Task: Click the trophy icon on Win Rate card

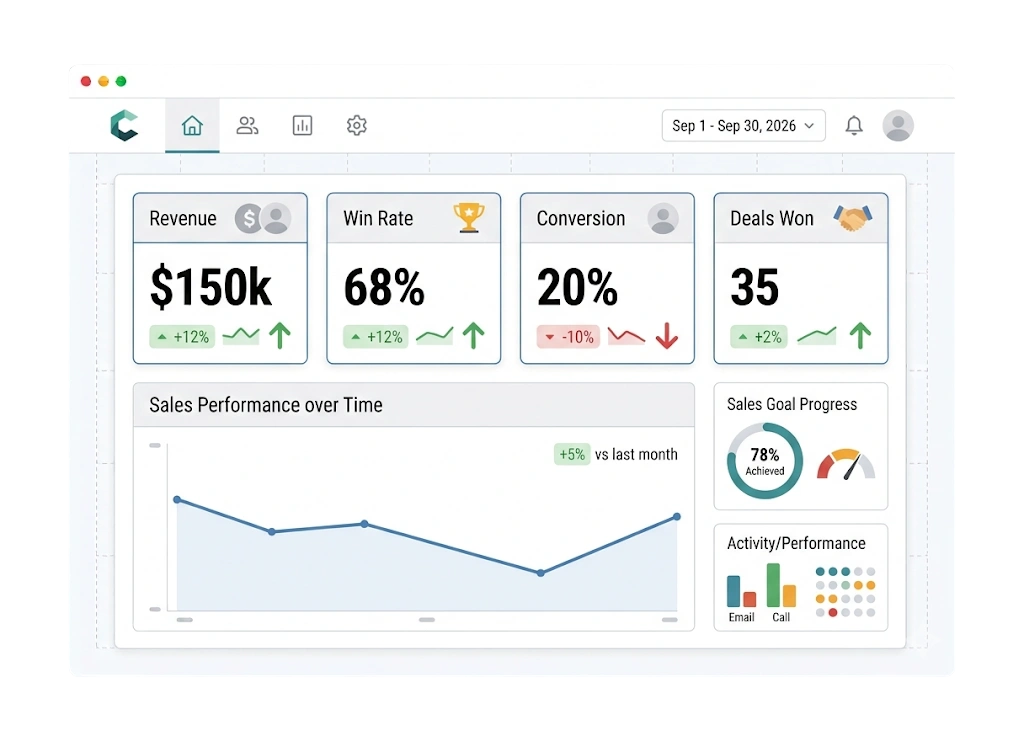Action: [468, 217]
